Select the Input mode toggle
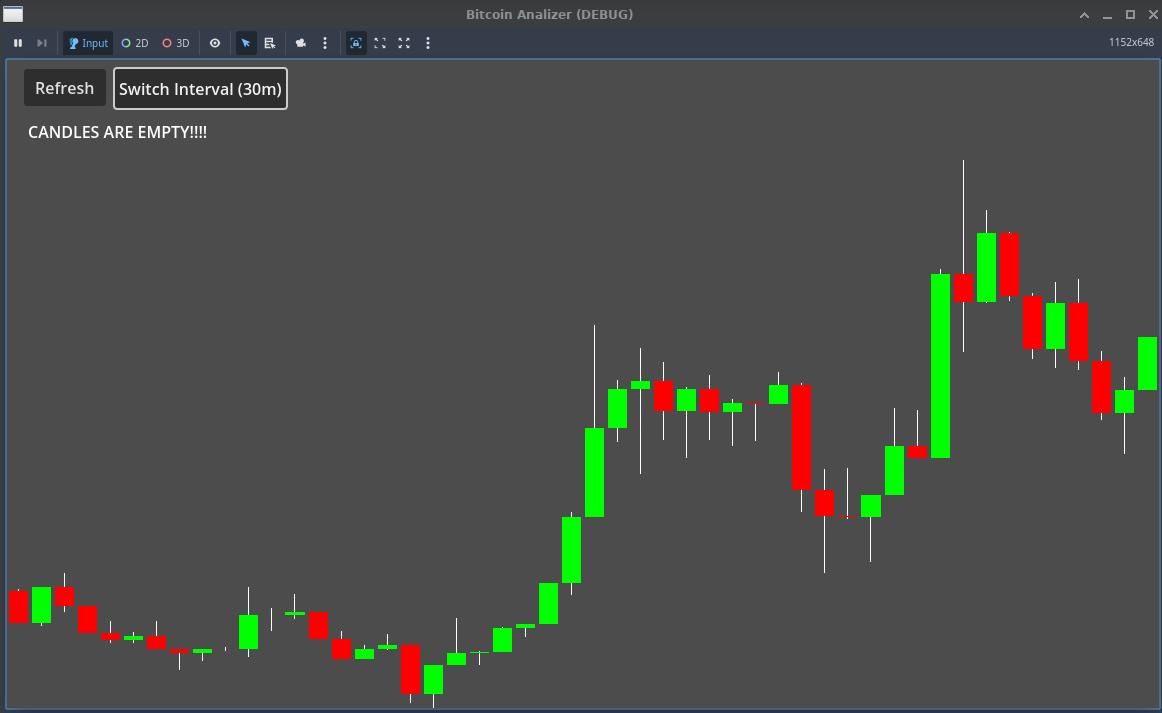Viewport: 1162px width, 713px height. tap(88, 43)
